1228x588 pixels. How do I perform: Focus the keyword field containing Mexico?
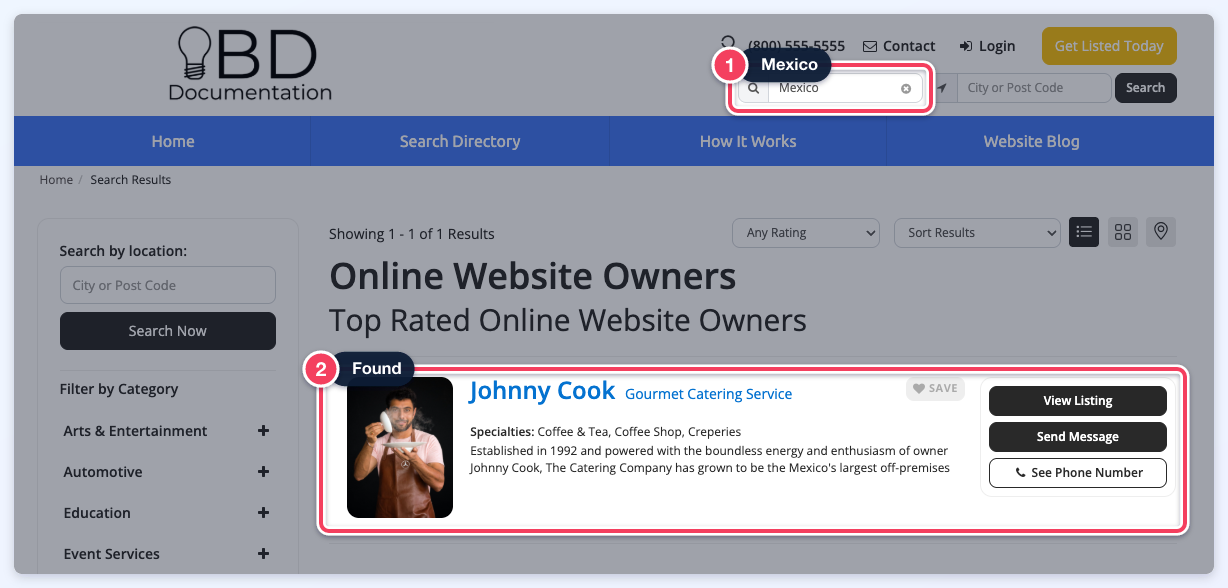pos(845,88)
